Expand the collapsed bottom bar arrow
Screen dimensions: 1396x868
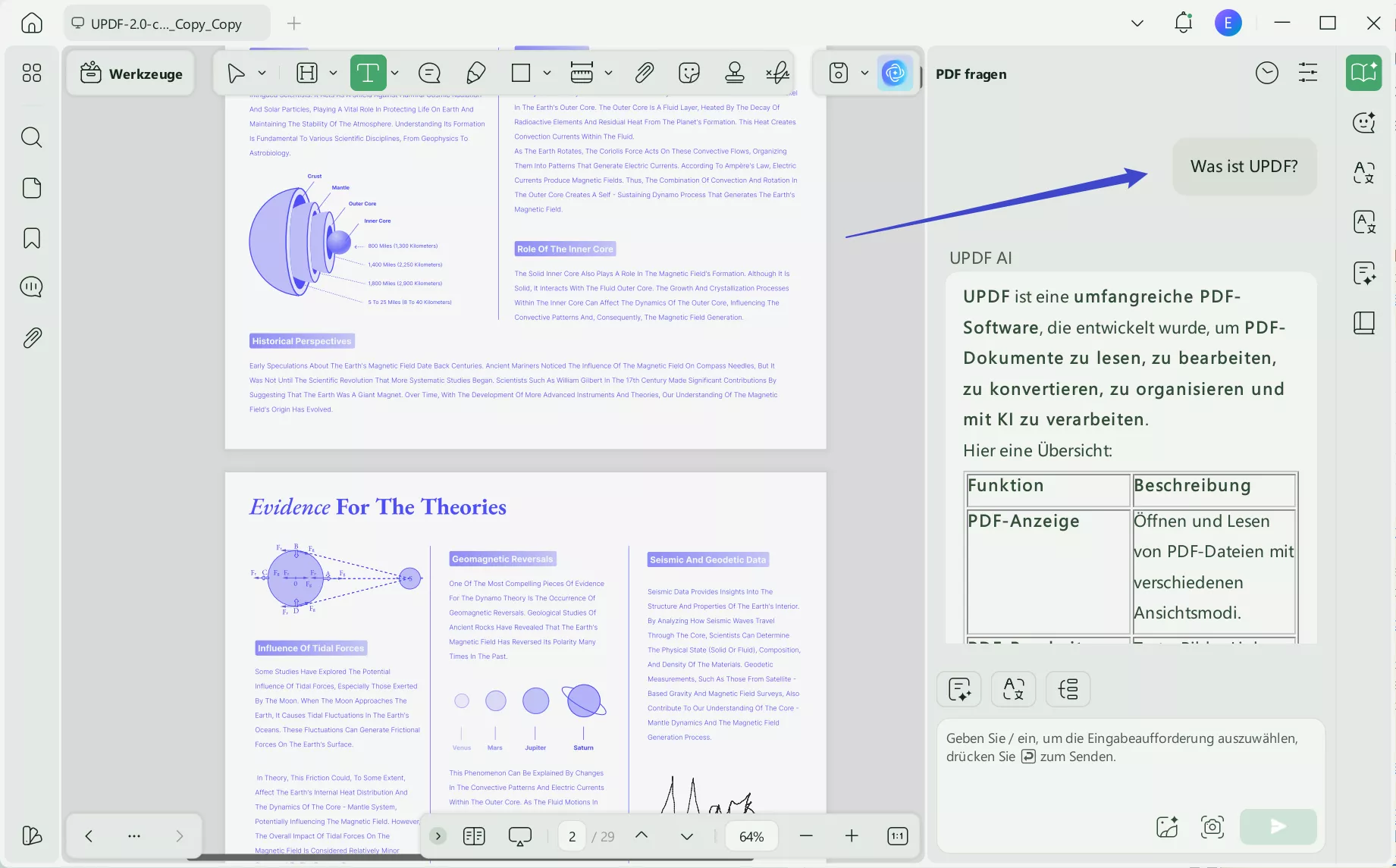(x=438, y=836)
